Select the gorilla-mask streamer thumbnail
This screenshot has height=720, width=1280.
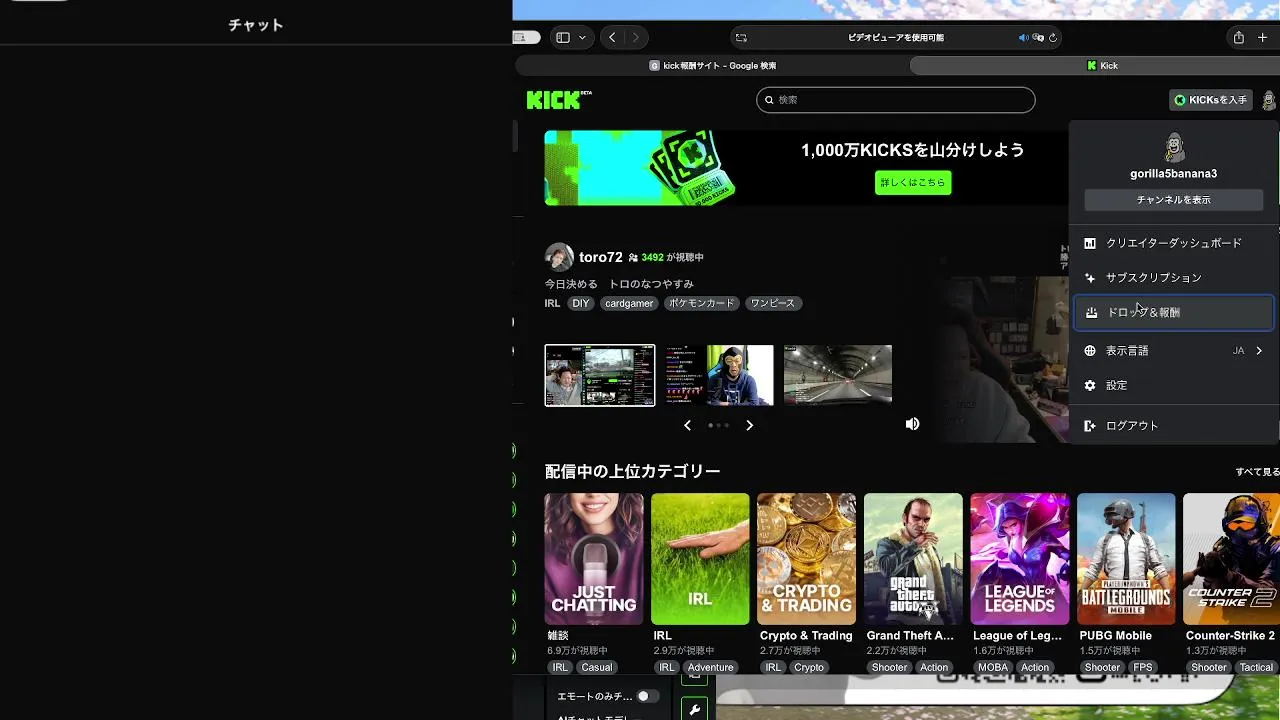click(x=719, y=376)
